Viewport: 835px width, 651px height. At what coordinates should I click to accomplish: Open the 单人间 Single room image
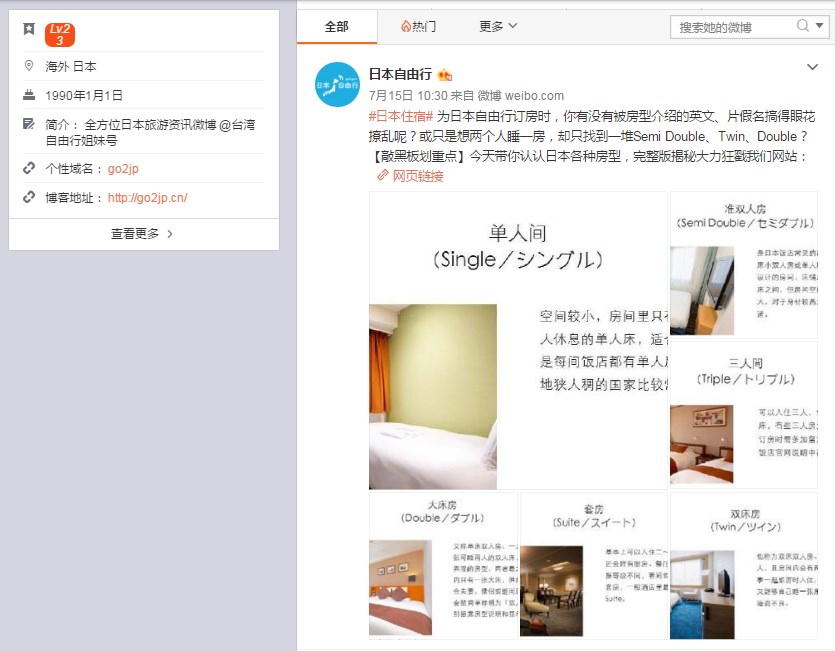[518, 340]
